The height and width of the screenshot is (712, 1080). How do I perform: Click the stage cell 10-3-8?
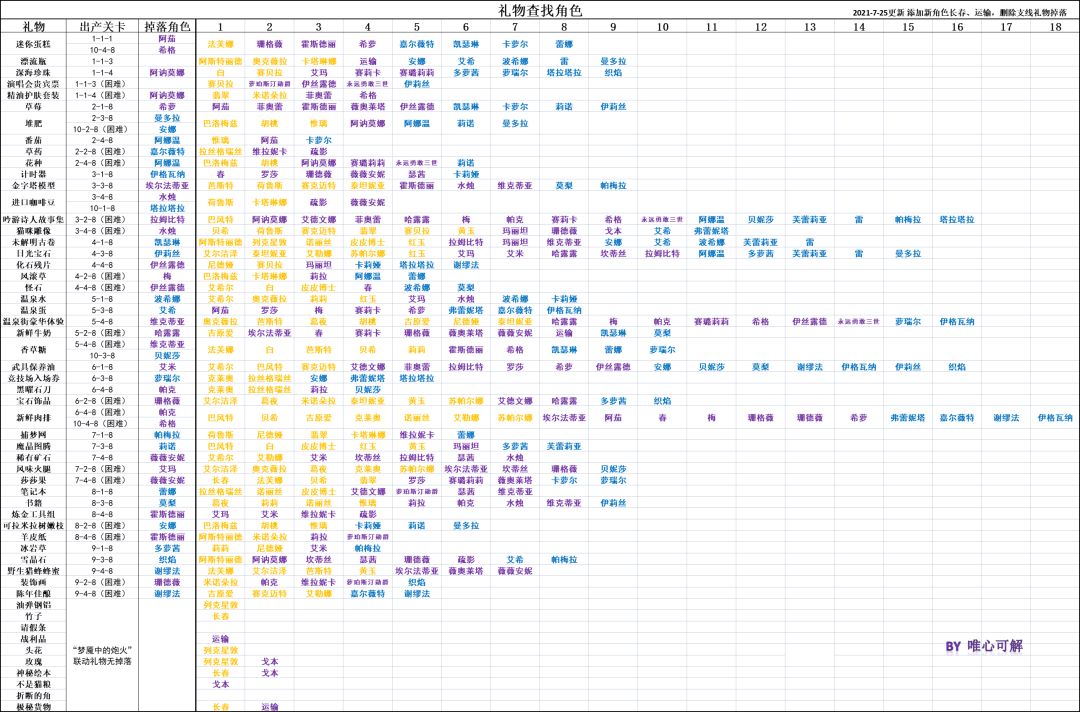[103, 355]
